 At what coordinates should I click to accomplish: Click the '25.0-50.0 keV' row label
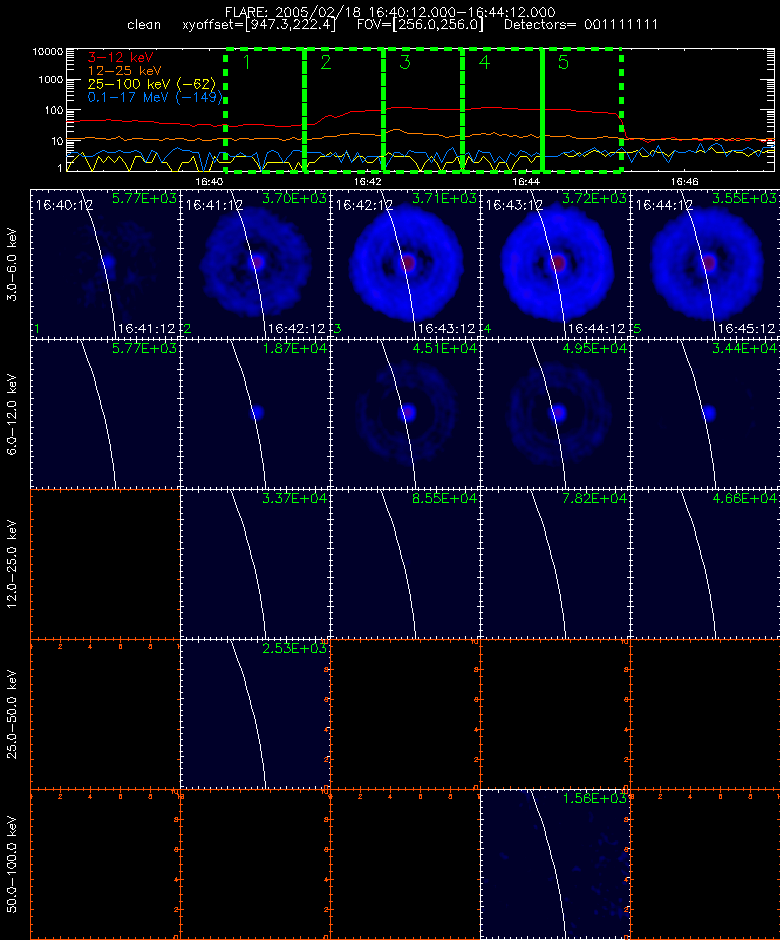tap(12, 714)
